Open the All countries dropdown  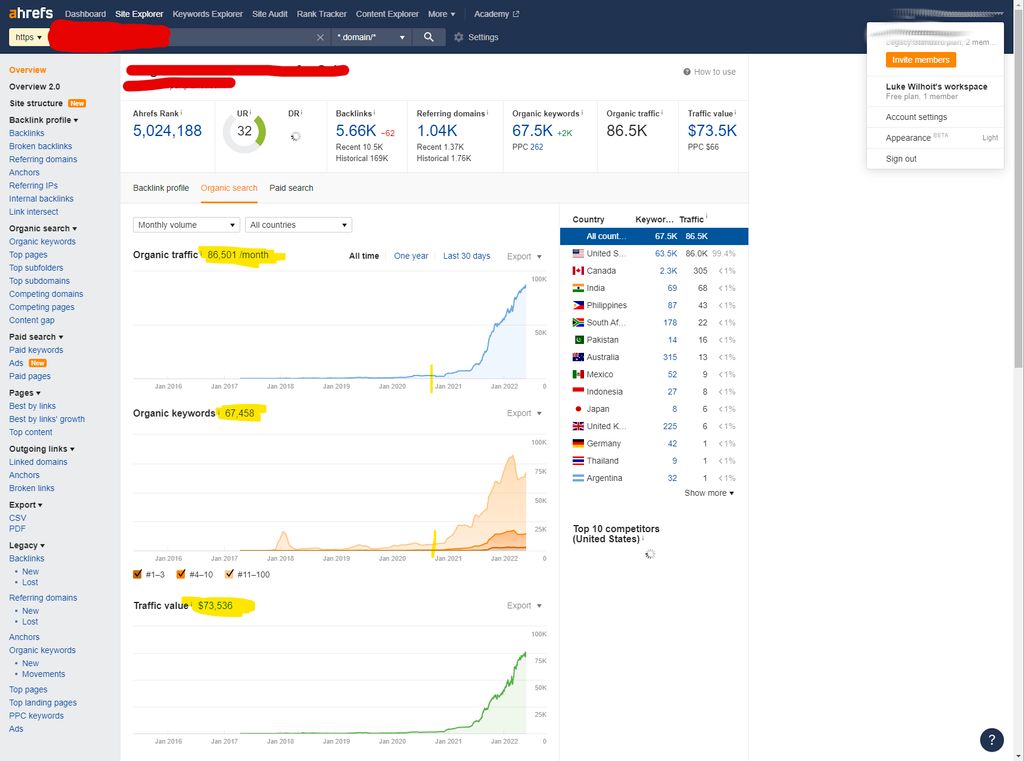coord(298,225)
